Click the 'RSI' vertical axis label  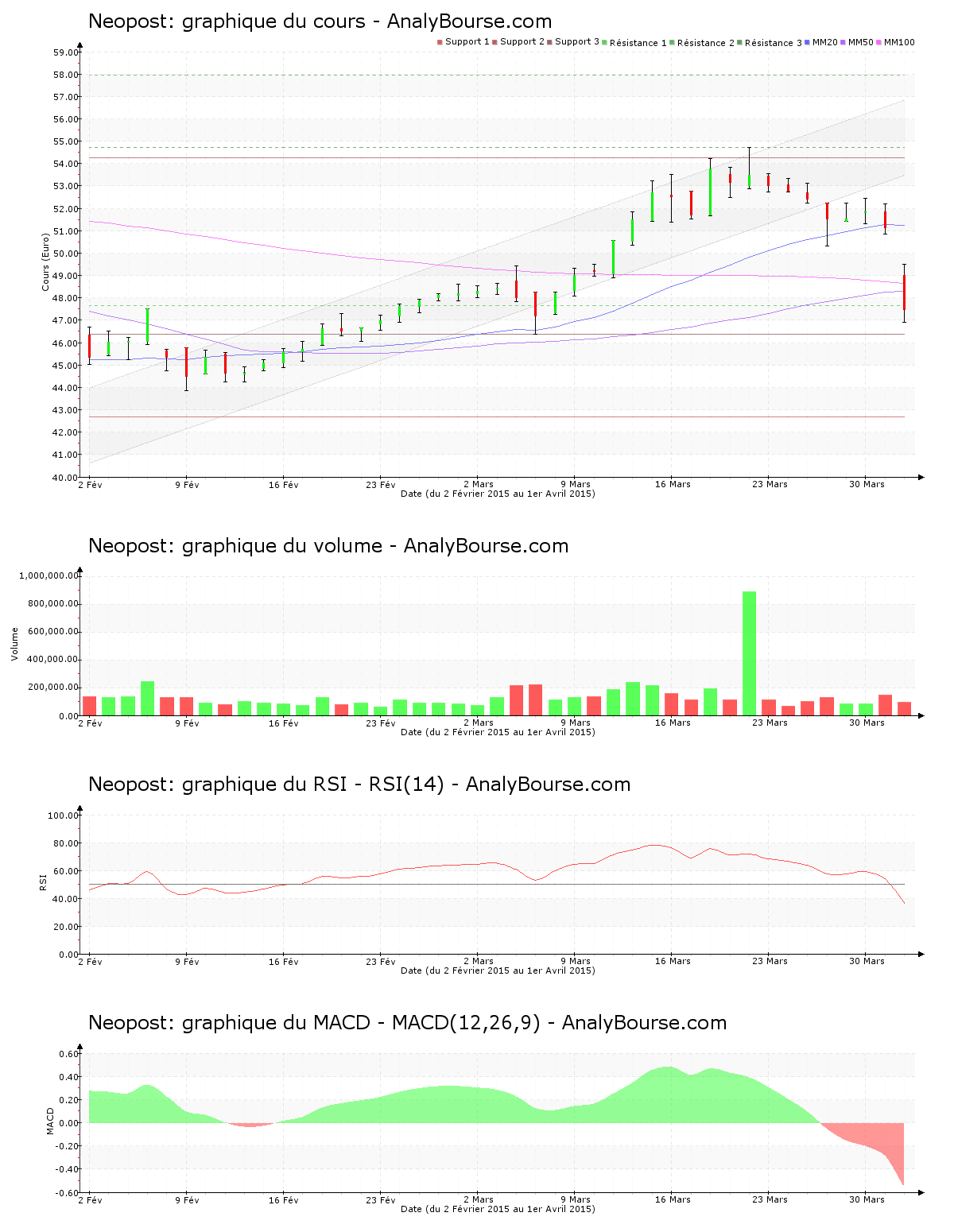tap(43, 882)
